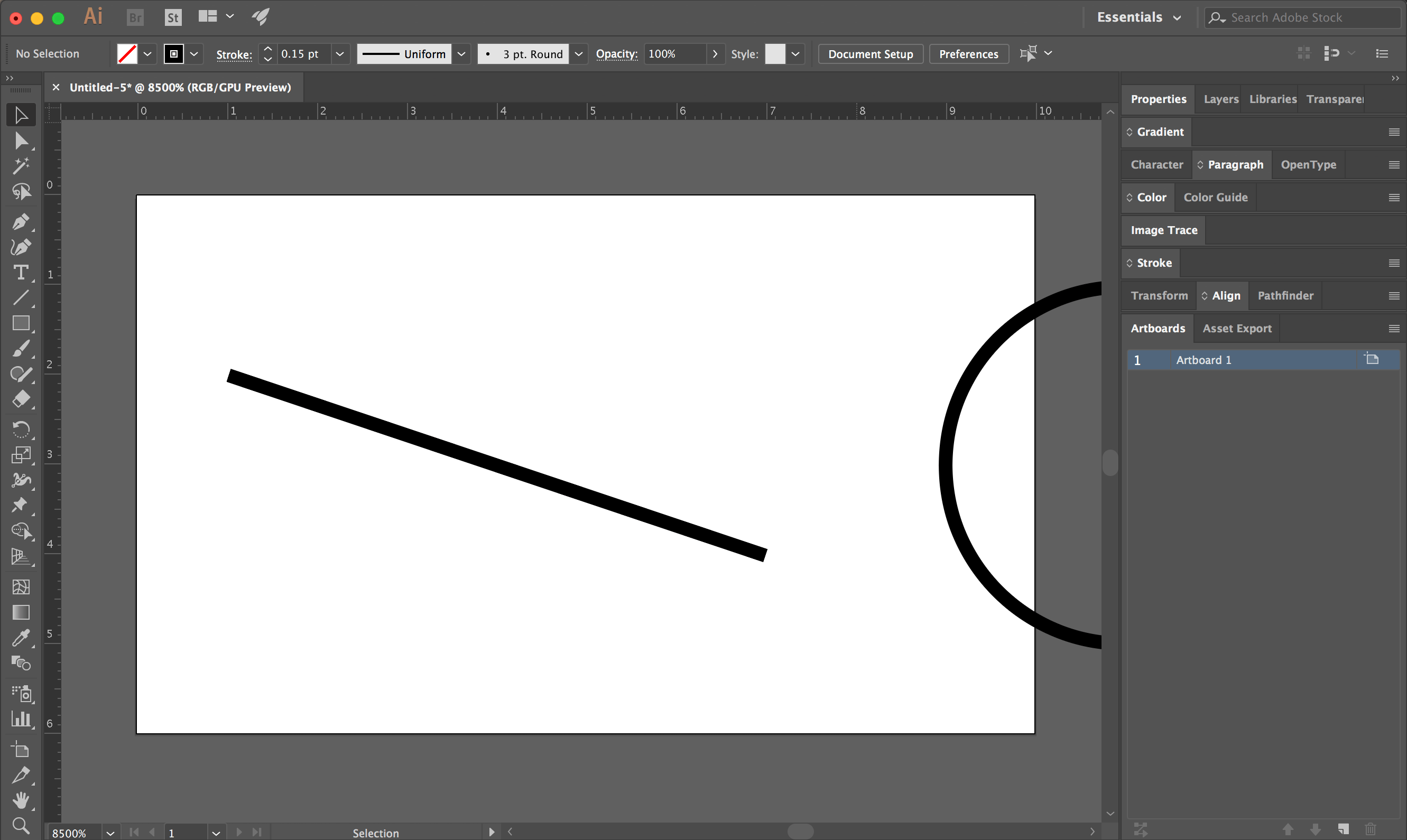1407x840 pixels.
Task: Switch to the Color Guide tab
Action: 1215,198
